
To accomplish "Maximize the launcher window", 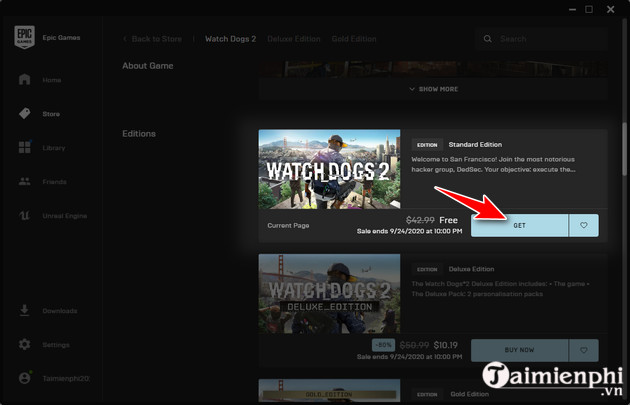I will [589, 9].
